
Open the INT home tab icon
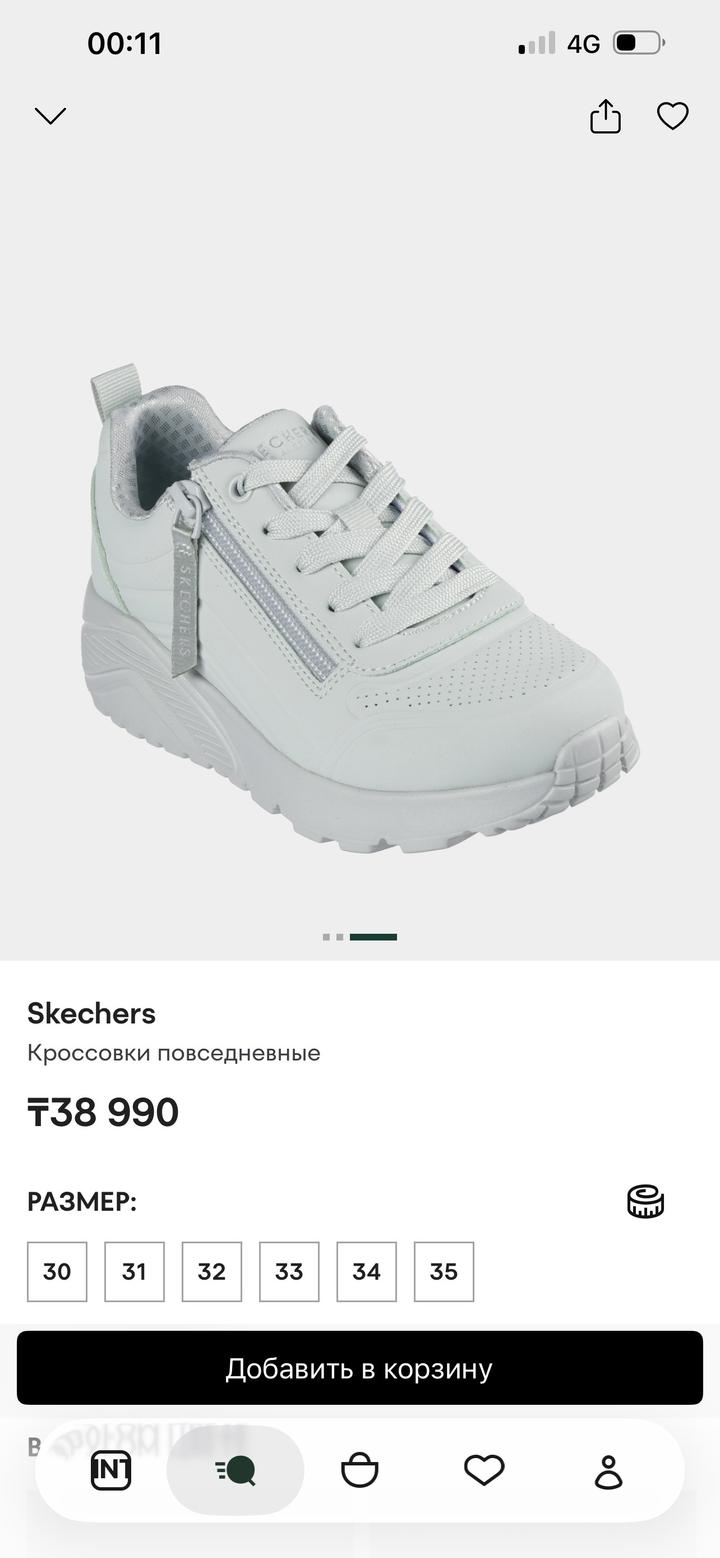coord(111,1471)
